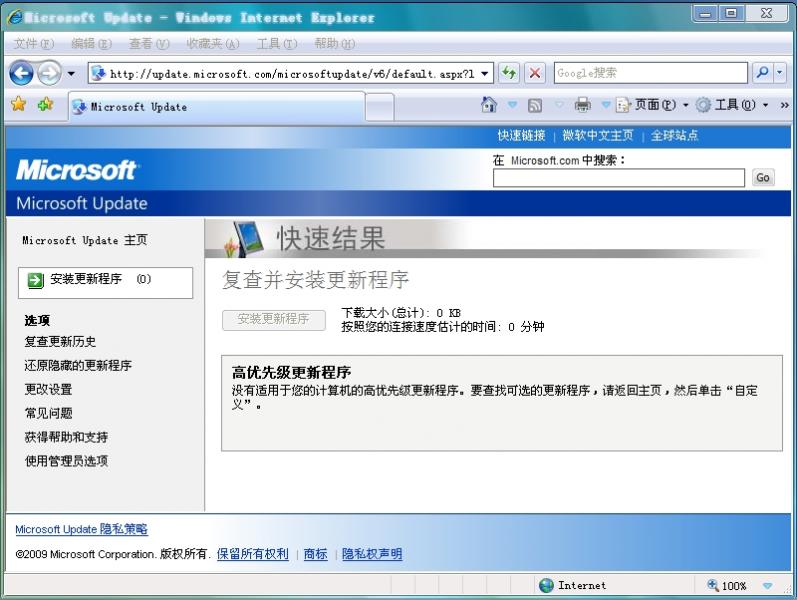The width and height of the screenshot is (797, 600).
Task: Open the recent pages dropdown arrow
Action: click(71, 74)
